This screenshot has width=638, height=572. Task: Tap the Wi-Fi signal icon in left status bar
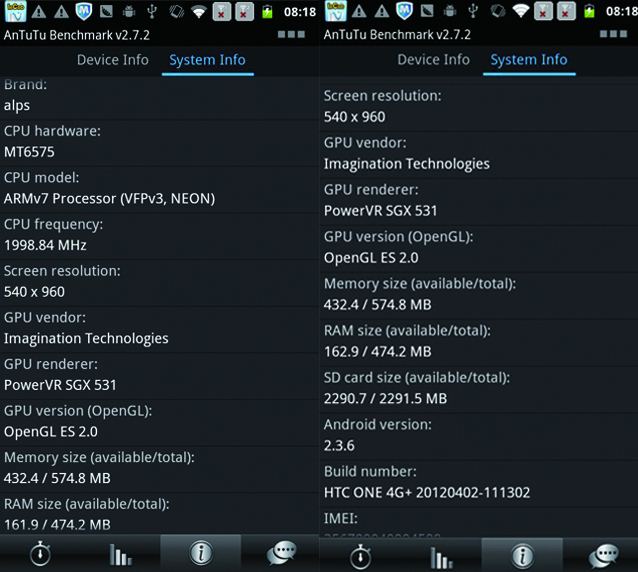coord(199,12)
